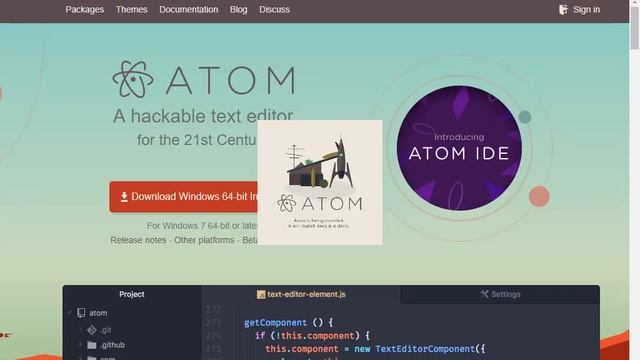Expand the .github folder arrow

tap(80, 345)
